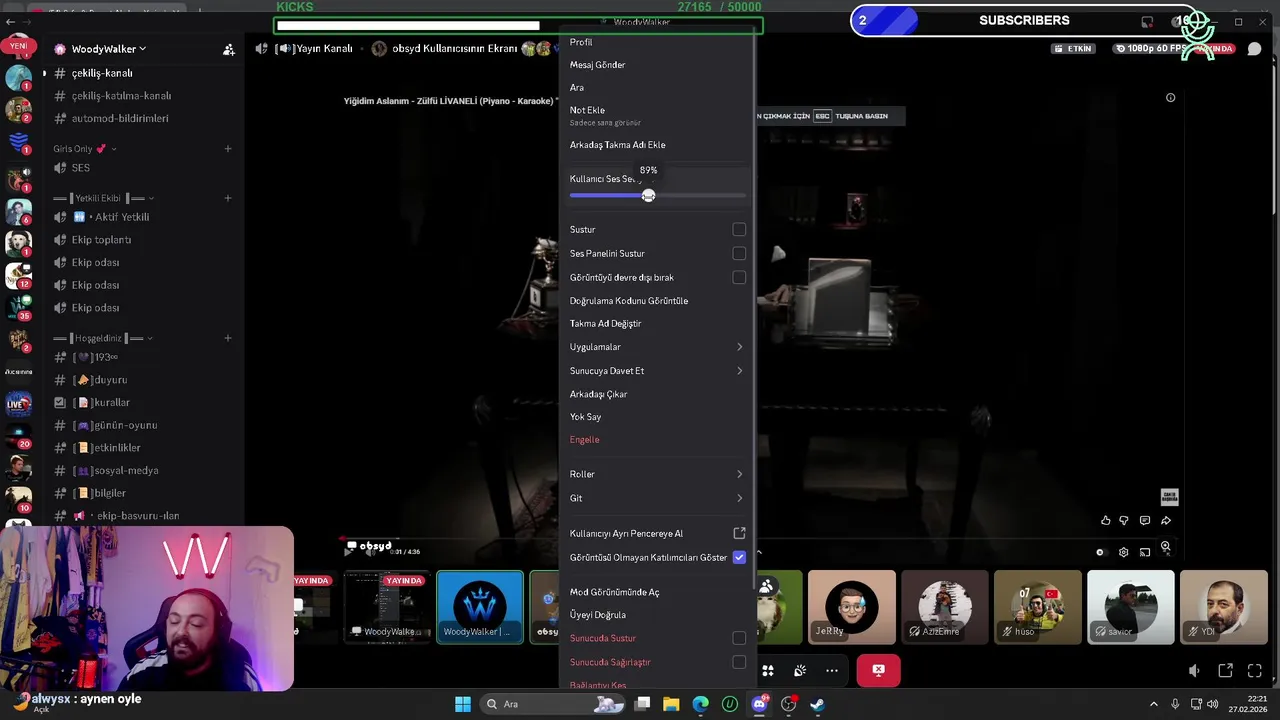Open the activities icon in call controls

(768, 671)
